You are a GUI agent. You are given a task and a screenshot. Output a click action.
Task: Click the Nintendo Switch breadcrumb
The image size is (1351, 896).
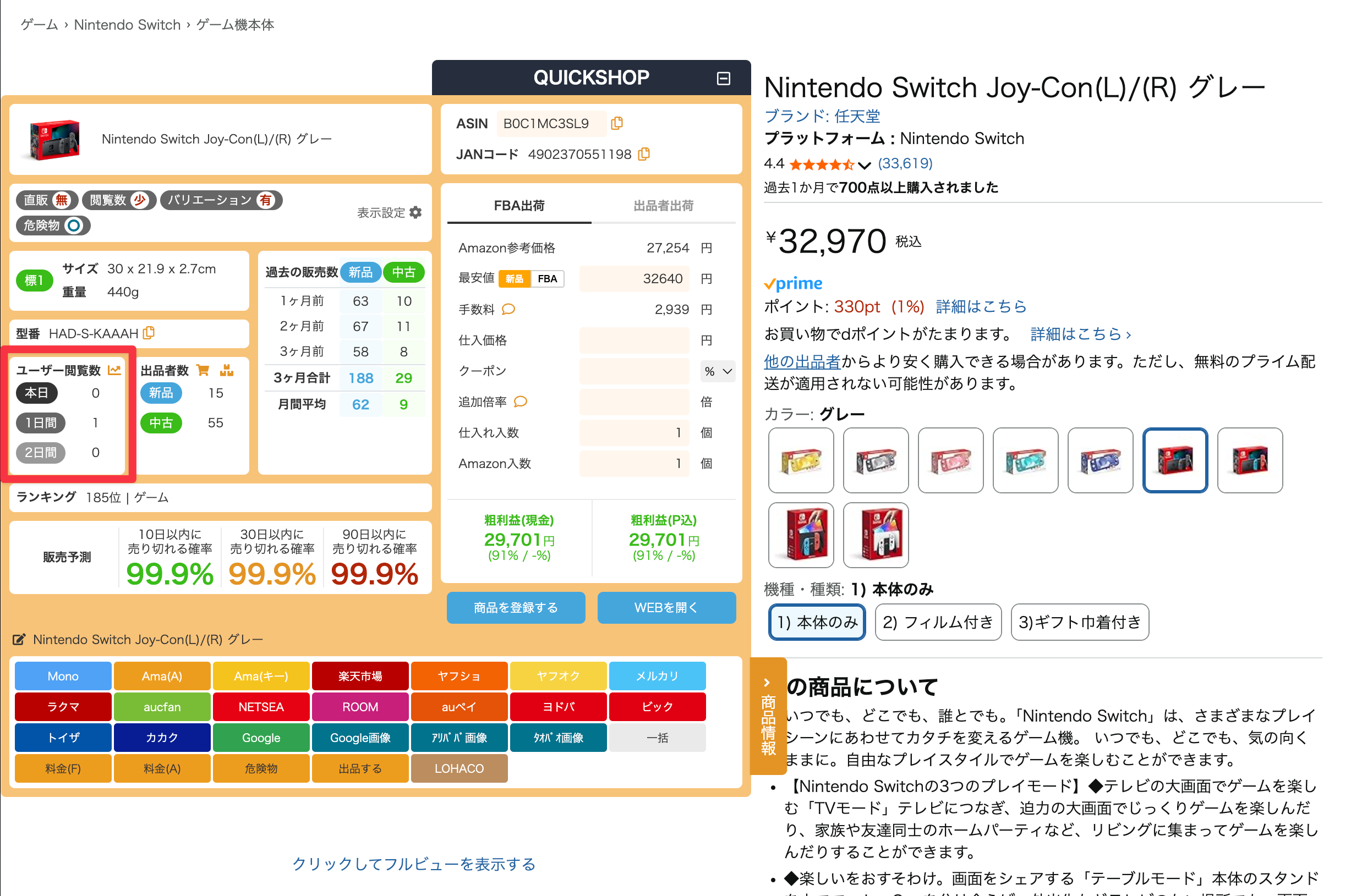(x=128, y=25)
